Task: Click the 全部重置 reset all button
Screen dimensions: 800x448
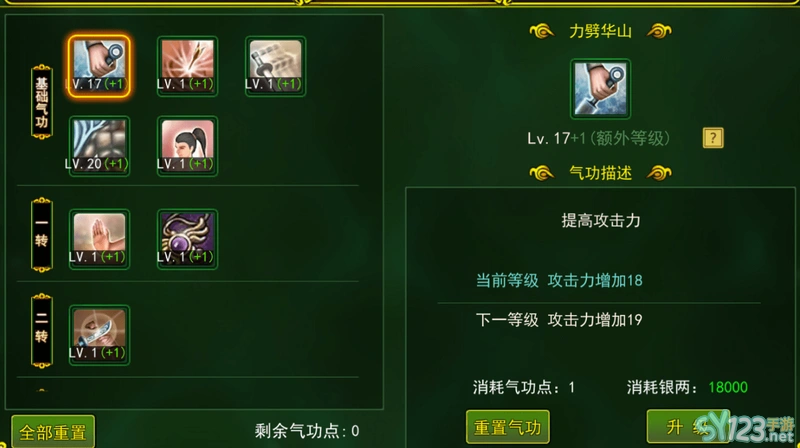Action: [x=53, y=432]
